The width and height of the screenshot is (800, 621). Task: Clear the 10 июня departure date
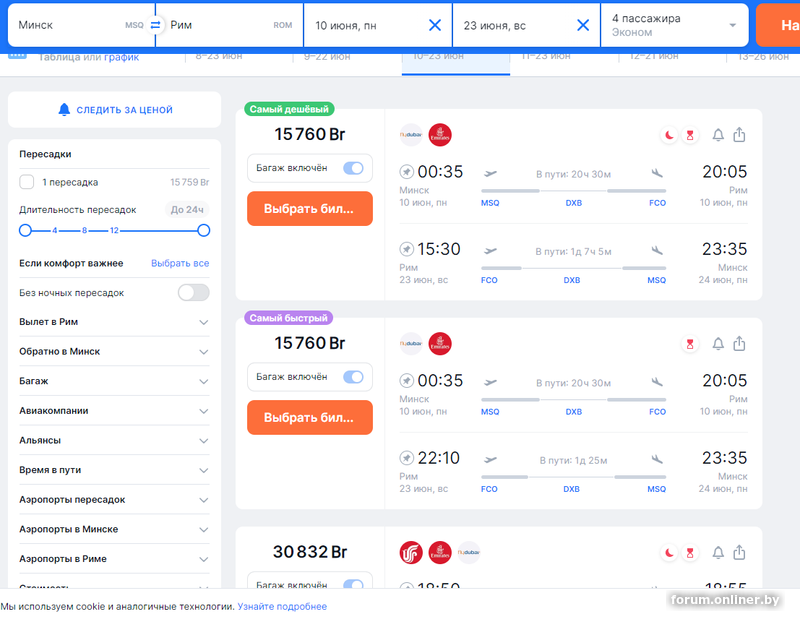coord(434,25)
